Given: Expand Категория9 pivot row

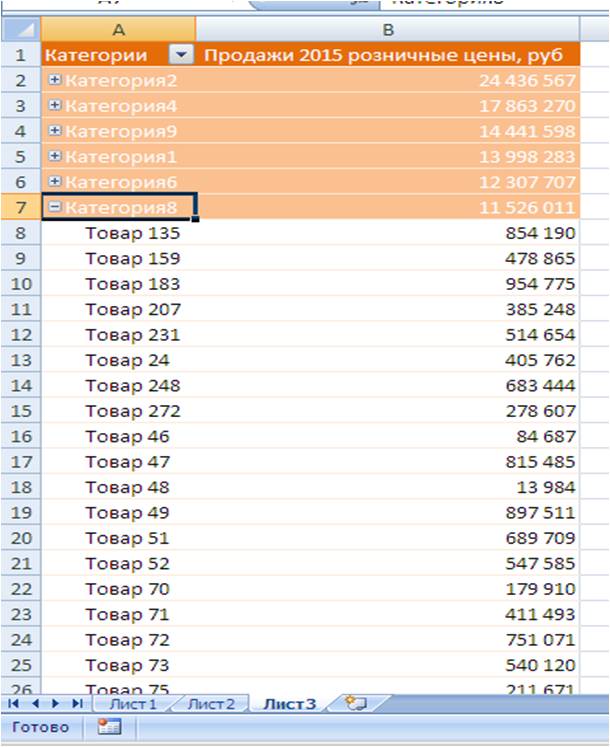Looking at the screenshot, I should pos(55,131).
